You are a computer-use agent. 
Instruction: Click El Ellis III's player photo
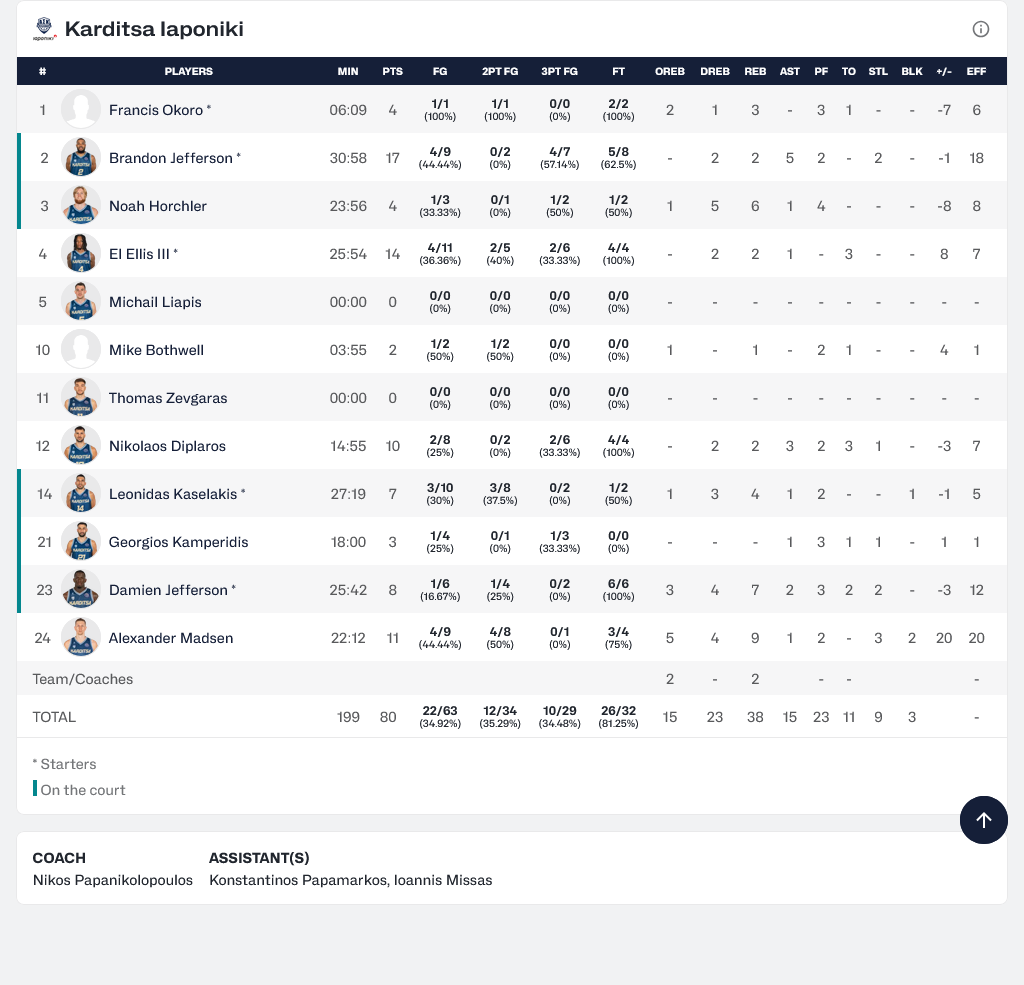[x=81, y=254]
